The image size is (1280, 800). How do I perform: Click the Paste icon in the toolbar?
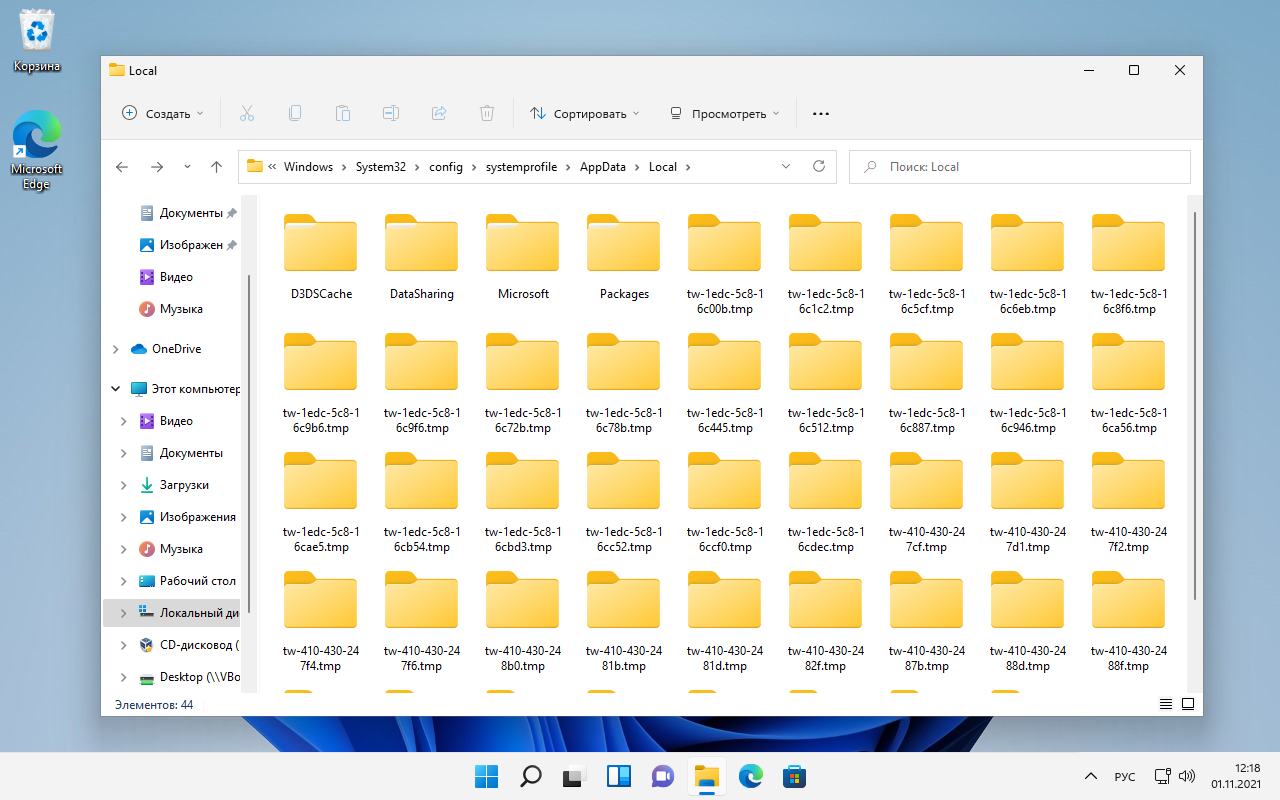[x=342, y=113]
